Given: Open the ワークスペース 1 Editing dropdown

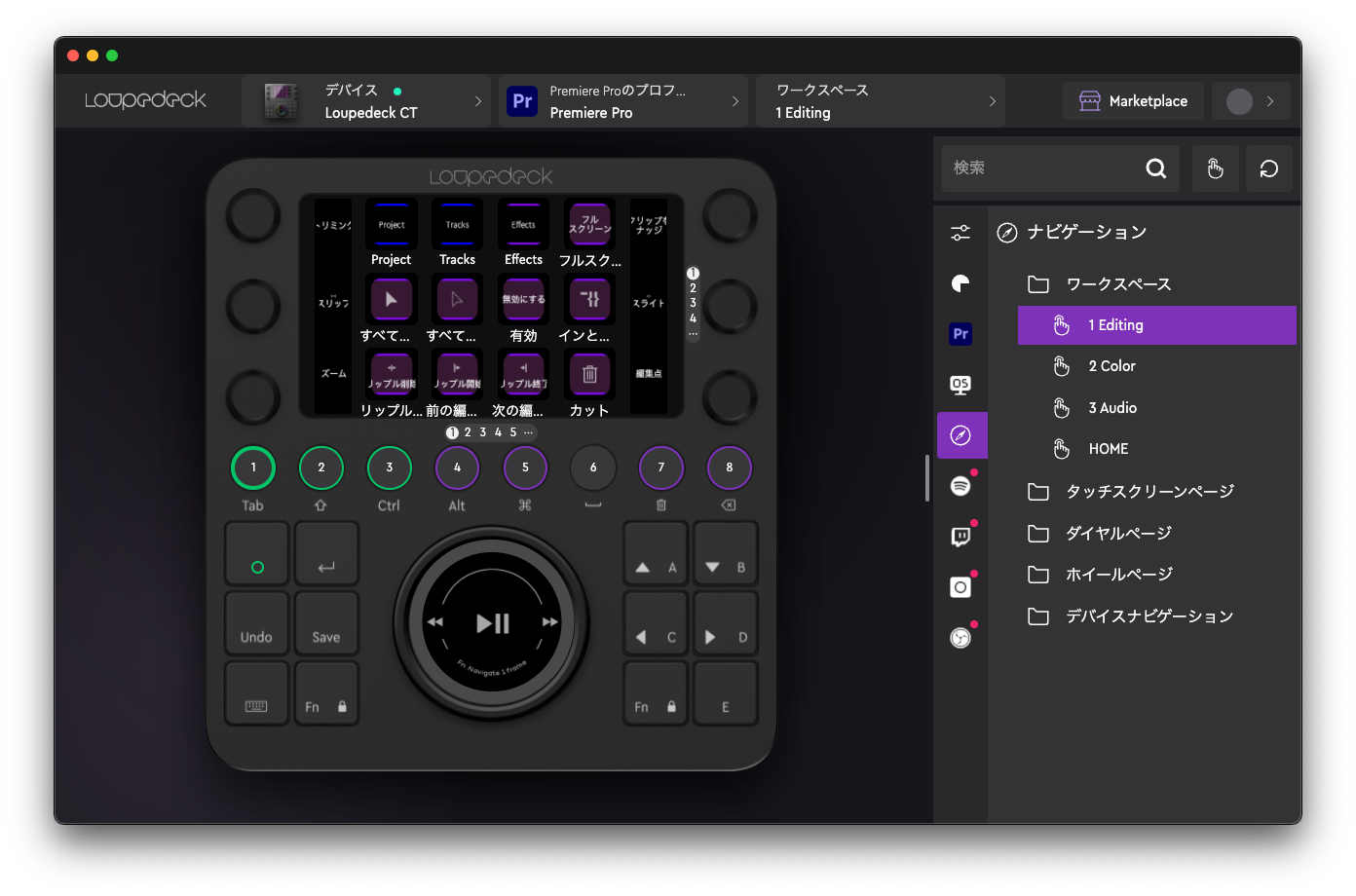Looking at the screenshot, I should [x=881, y=101].
